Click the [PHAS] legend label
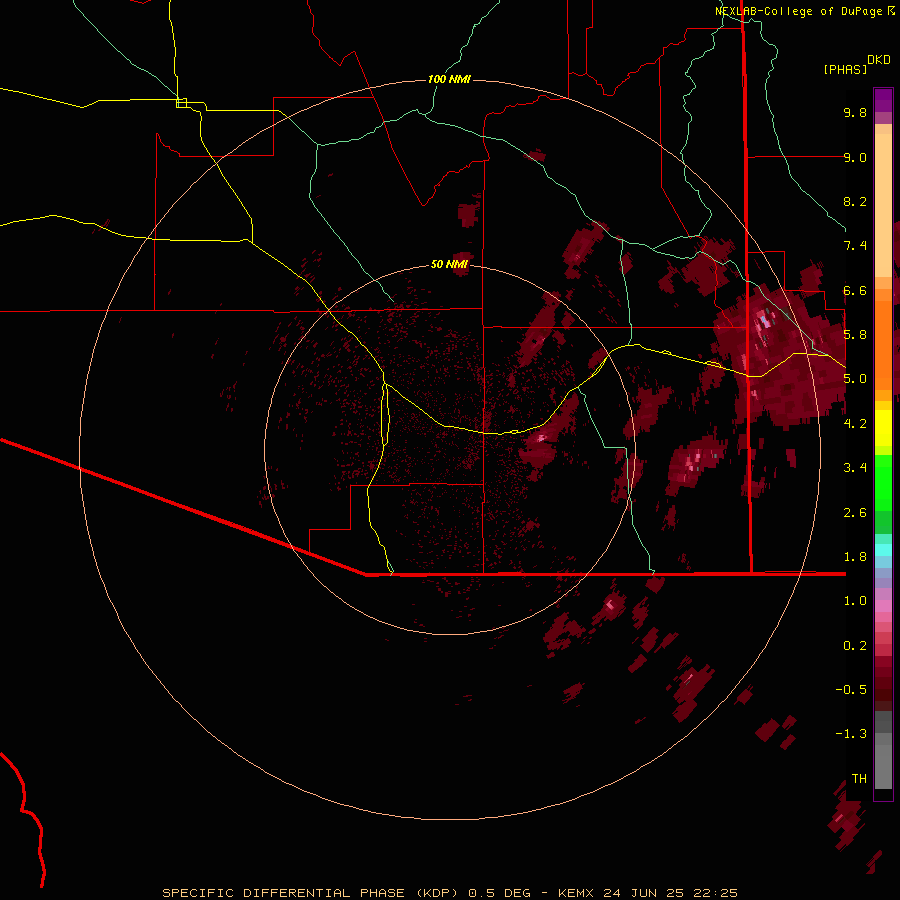This screenshot has height=900, width=900. (845, 69)
